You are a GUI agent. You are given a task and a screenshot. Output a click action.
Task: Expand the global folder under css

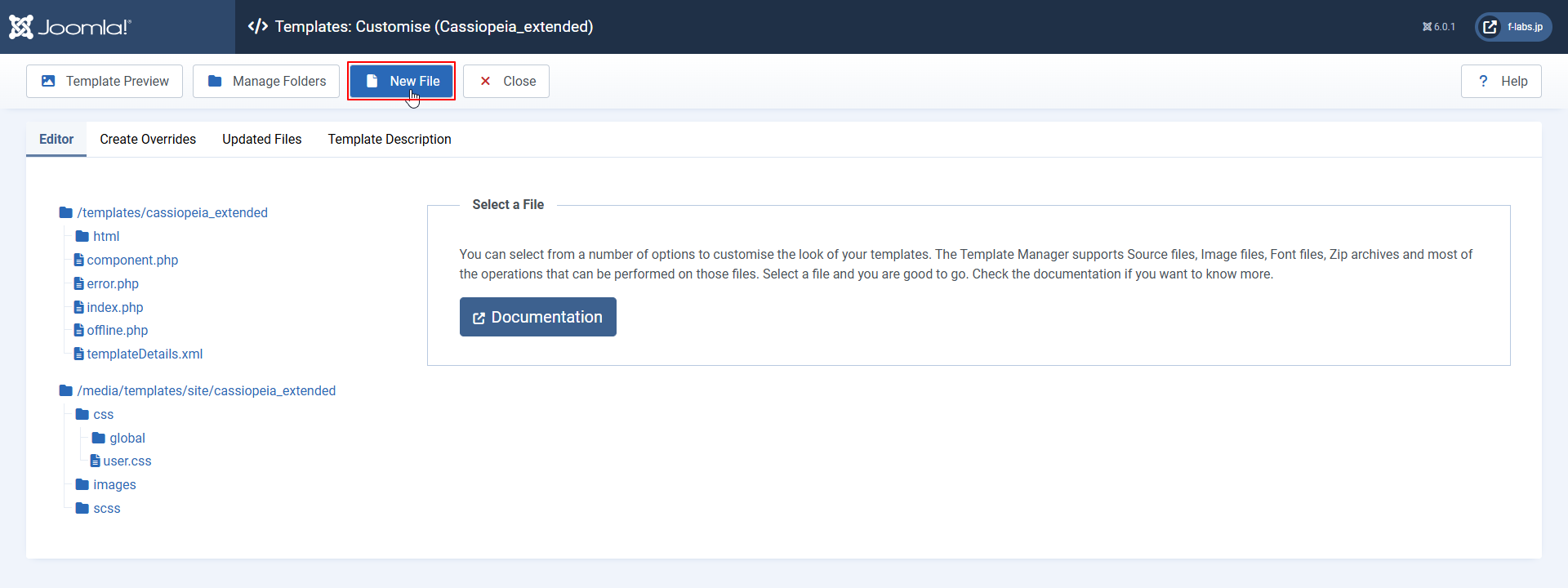(x=127, y=439)
